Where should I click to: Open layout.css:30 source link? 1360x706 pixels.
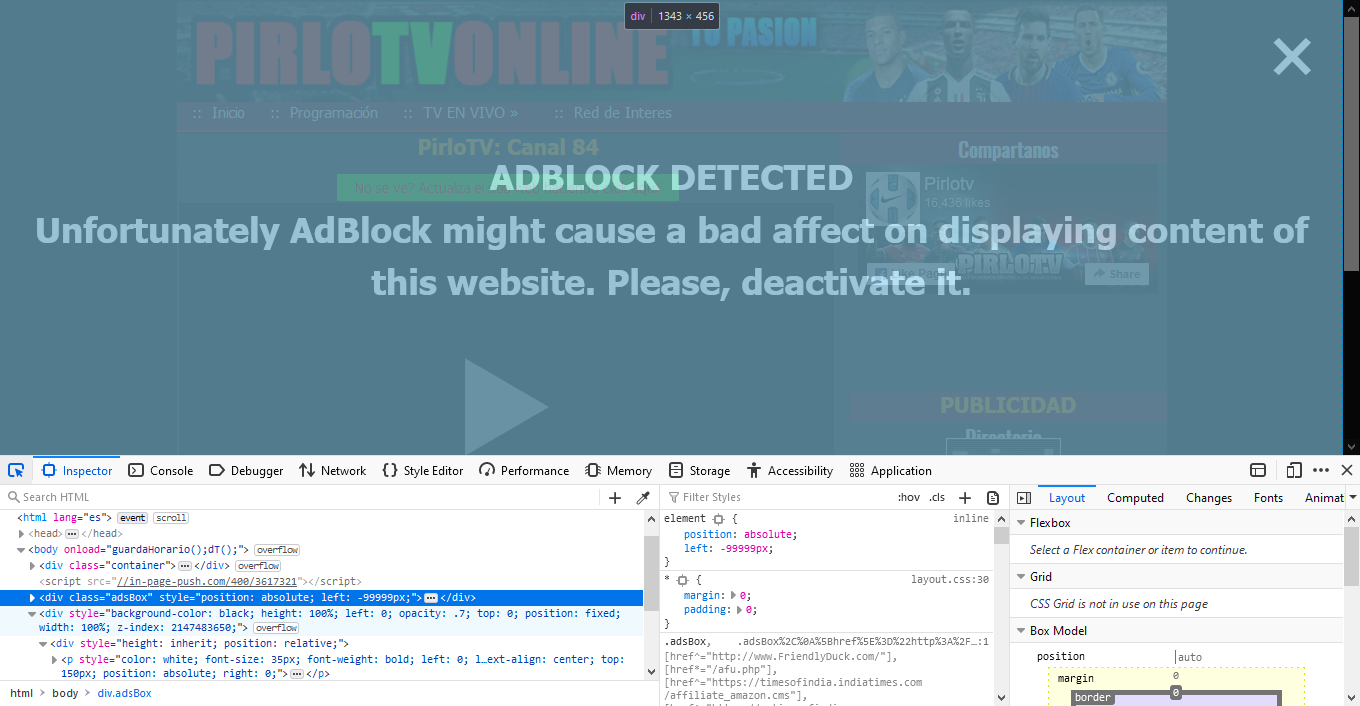(949, 580)
